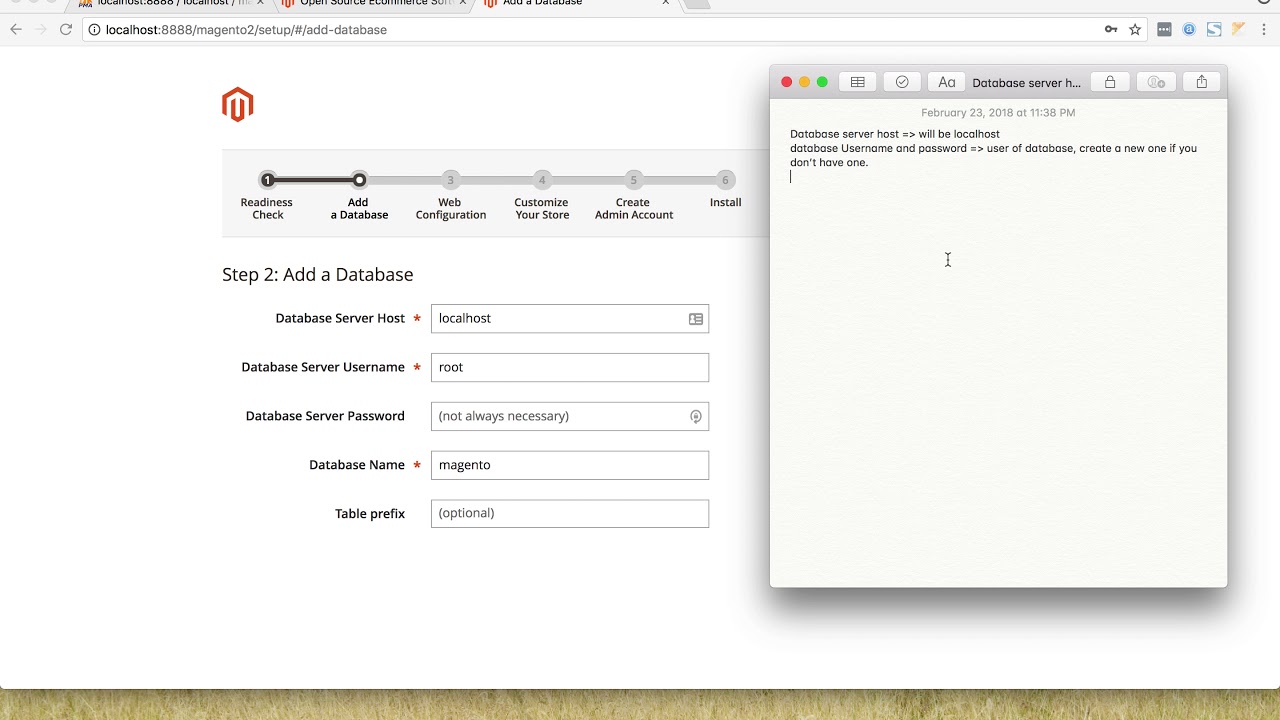Click the table icon in Notes toolbar
The height and width of the screenshot is (720, 1280).
(858, 82)
